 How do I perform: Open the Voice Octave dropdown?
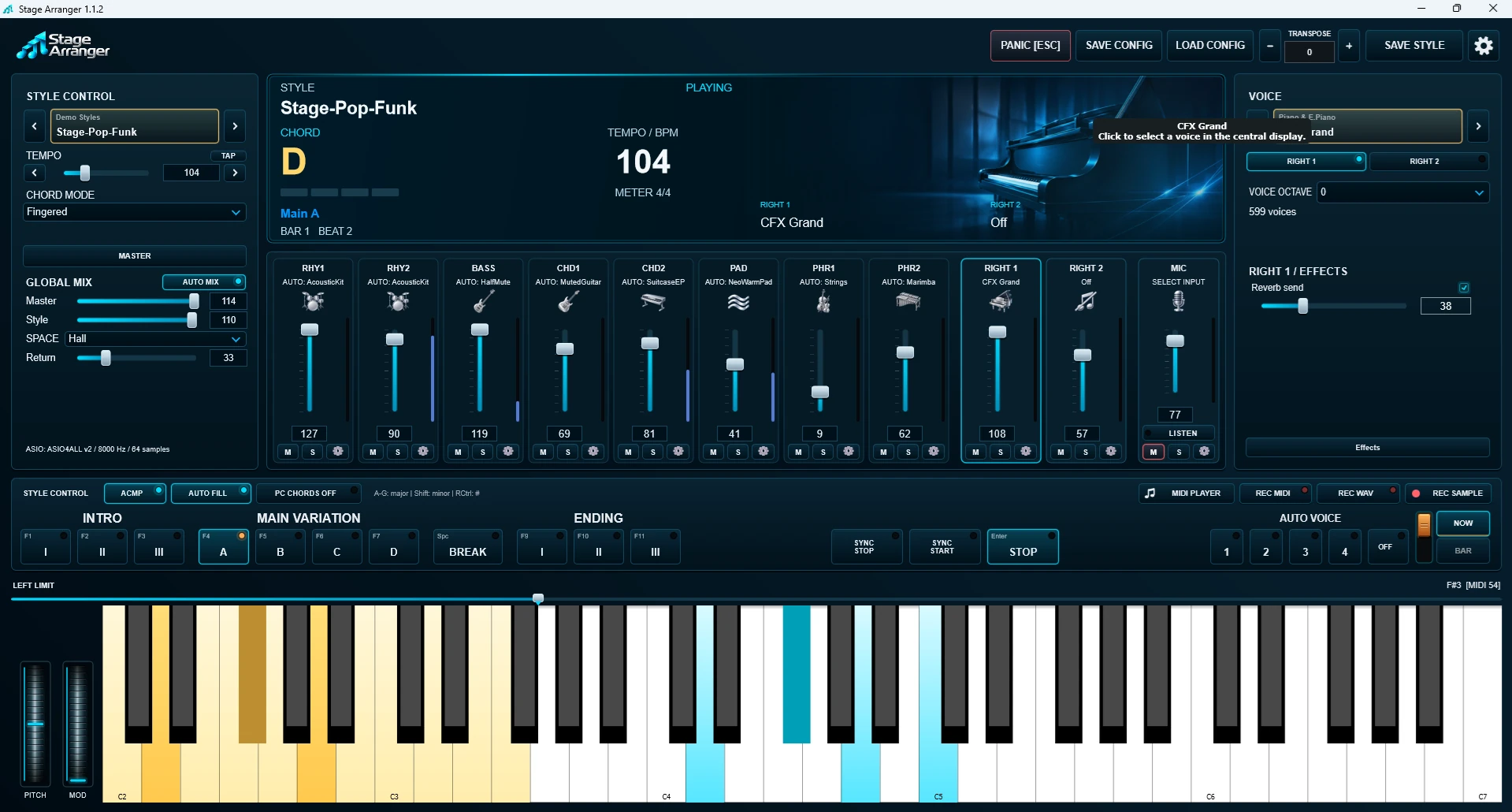[x=1403, y=192]
